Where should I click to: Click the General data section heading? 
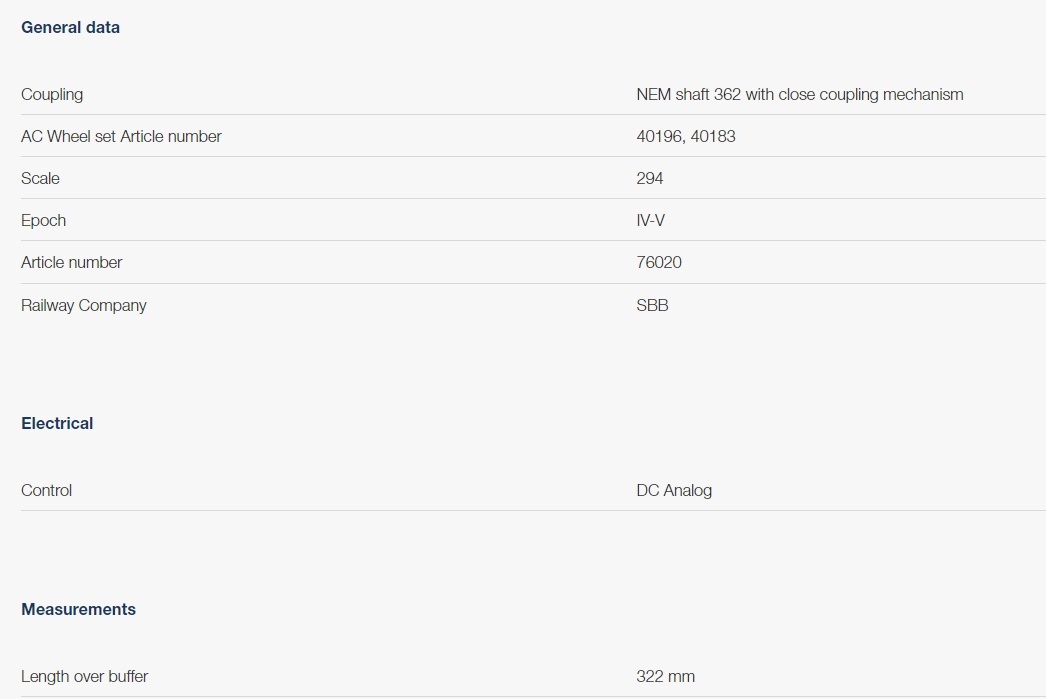pyautogui.click(x=70, y=28)
